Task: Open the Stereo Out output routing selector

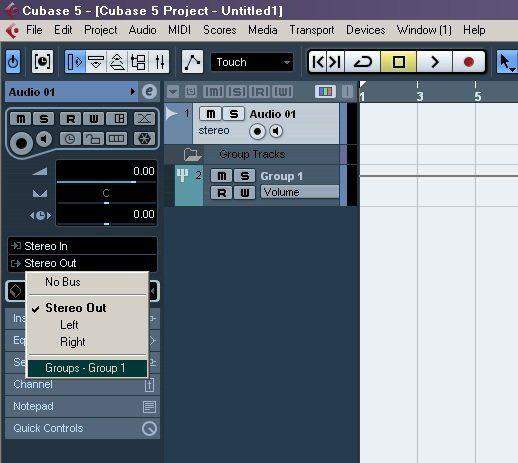Action: [x=82, y=263]
